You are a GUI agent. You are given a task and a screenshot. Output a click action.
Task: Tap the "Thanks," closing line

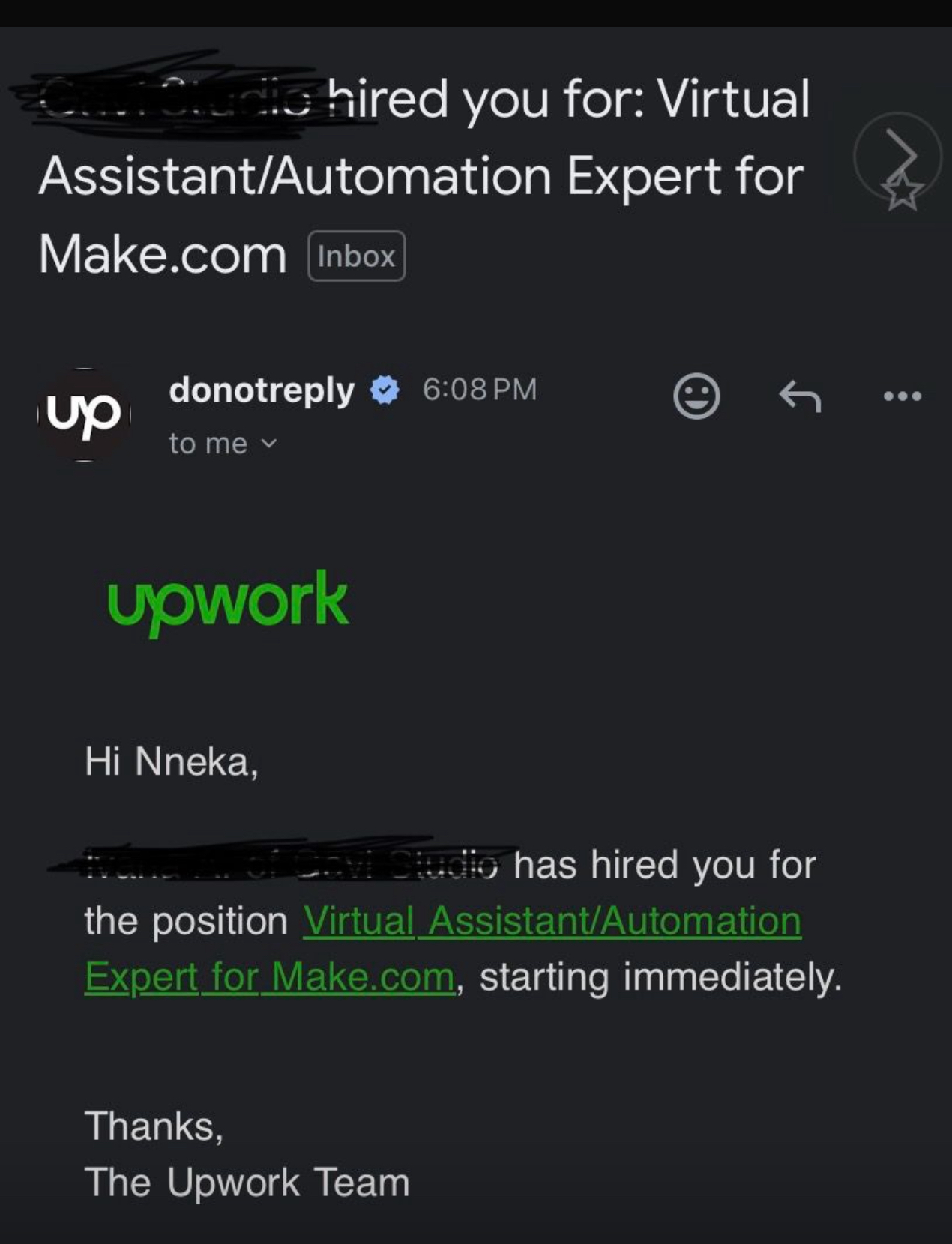[x=154, y=1126]
